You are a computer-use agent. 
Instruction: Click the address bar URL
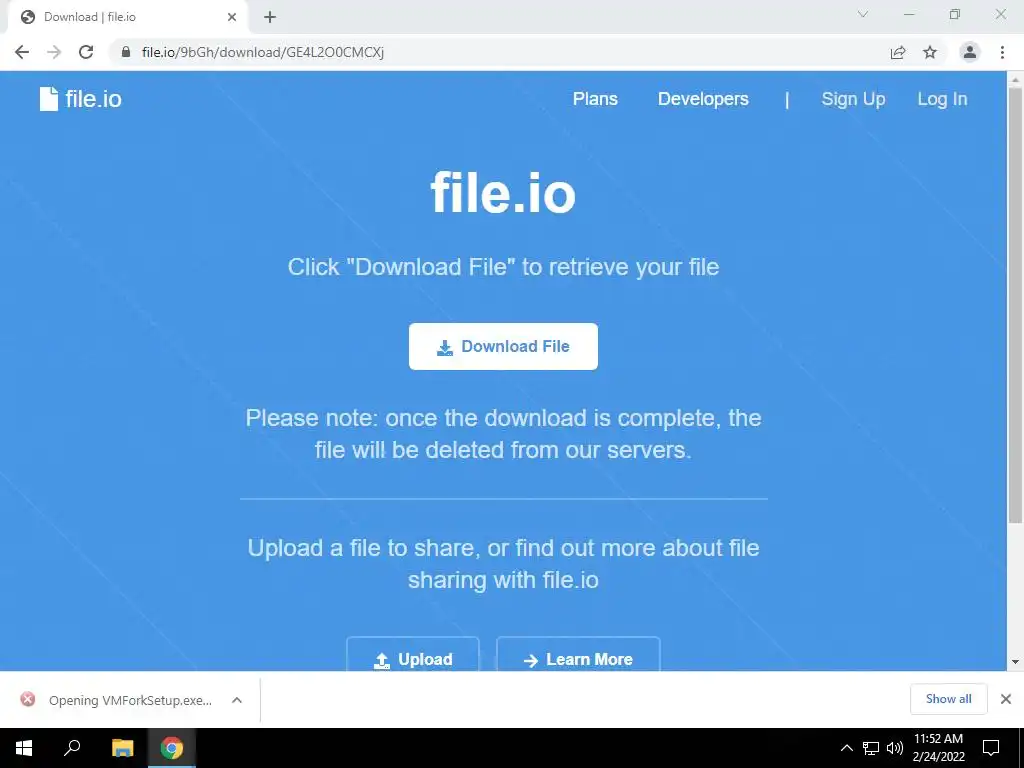click(x=263, y=52)
